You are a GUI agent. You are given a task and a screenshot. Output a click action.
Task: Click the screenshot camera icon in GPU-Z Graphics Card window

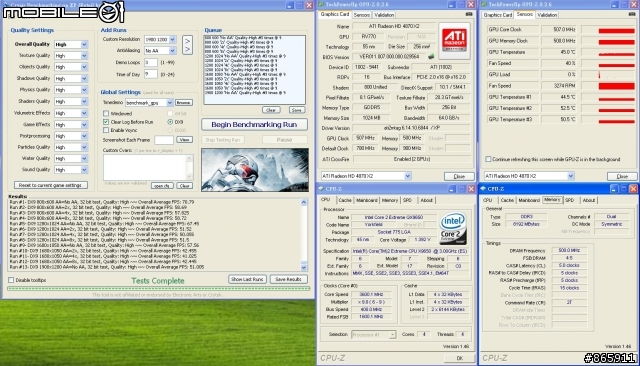[x=469, y=14]
